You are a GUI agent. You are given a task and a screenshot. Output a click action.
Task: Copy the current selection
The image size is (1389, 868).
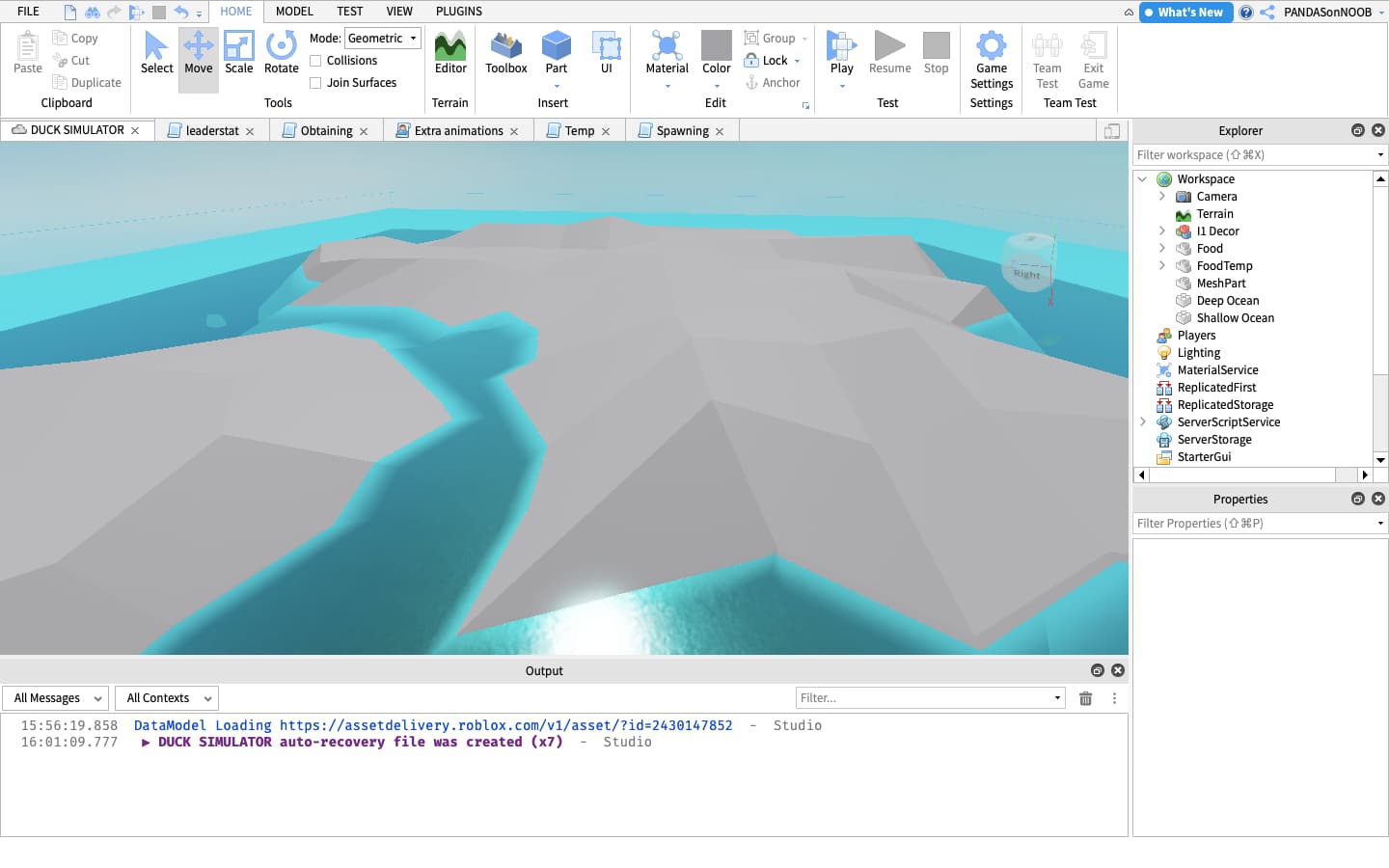point(75,39)
